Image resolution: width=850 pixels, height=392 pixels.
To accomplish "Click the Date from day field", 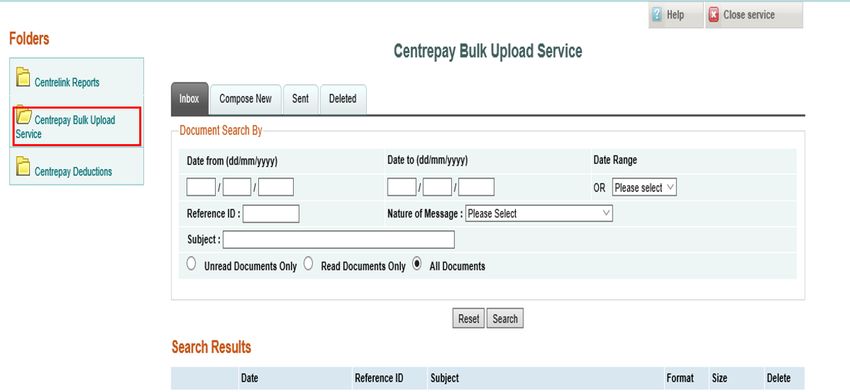I will [x=201, y=187].
